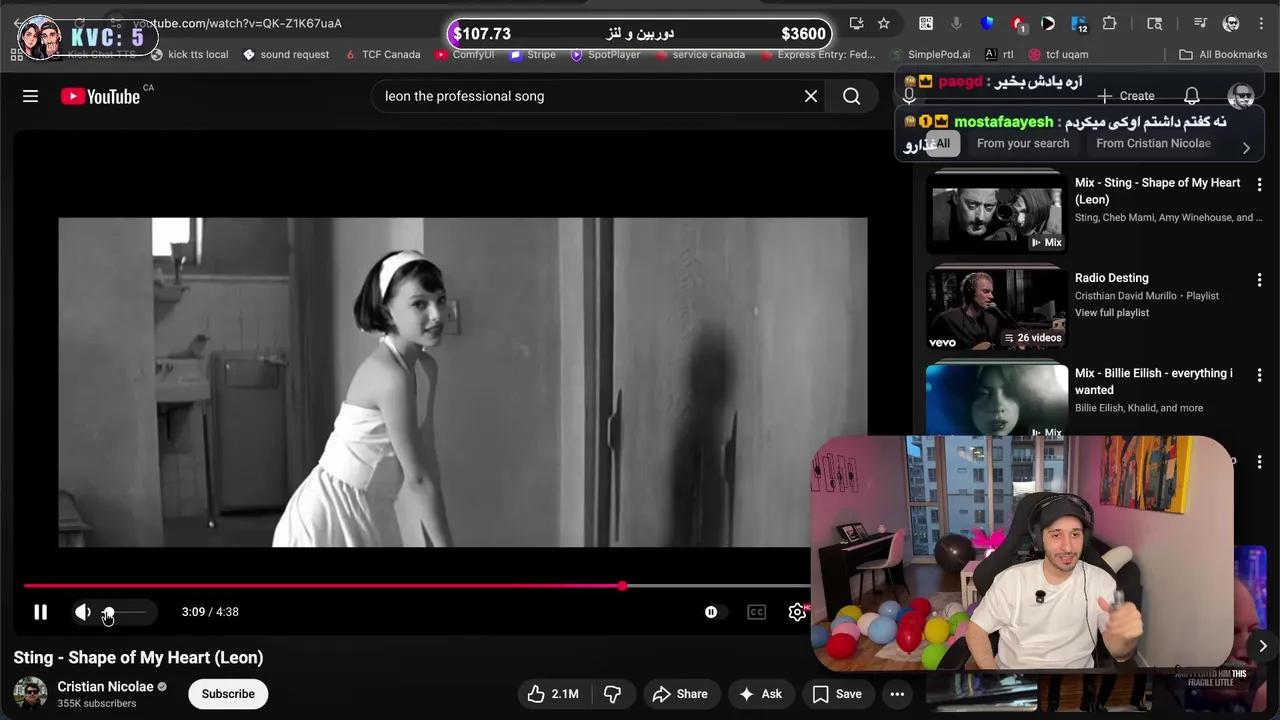Open options menu for Mix - Sting
The height and width of the screenshot is (720, 1280).
point(1259,184)
